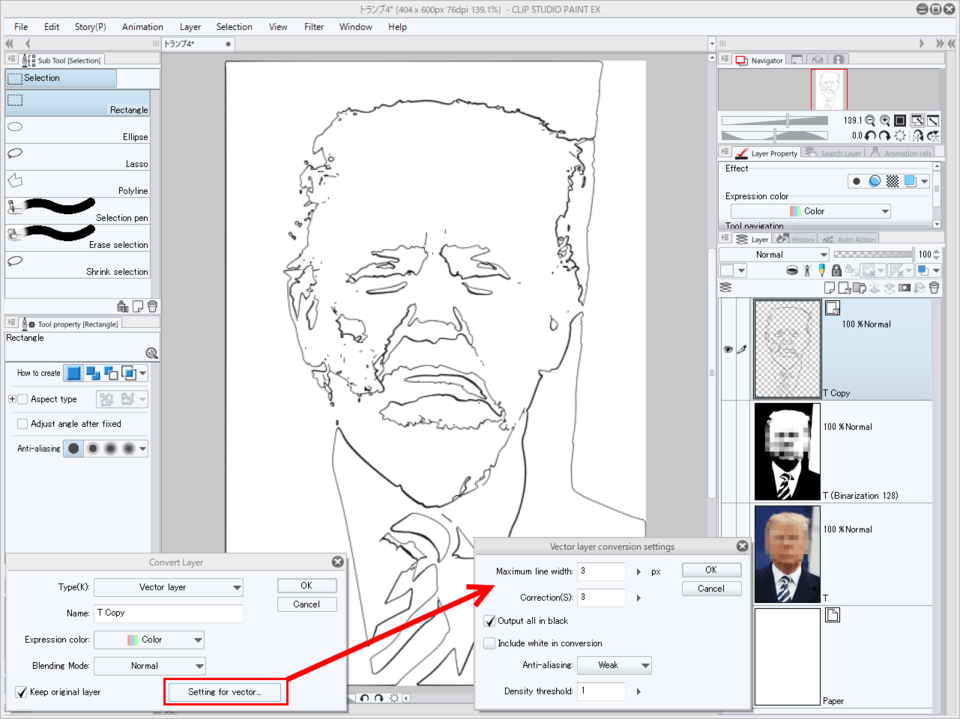The image size is (960, 719).
Task: Choose the Erase selection sub tool
Action: click(x=78, y=238)
